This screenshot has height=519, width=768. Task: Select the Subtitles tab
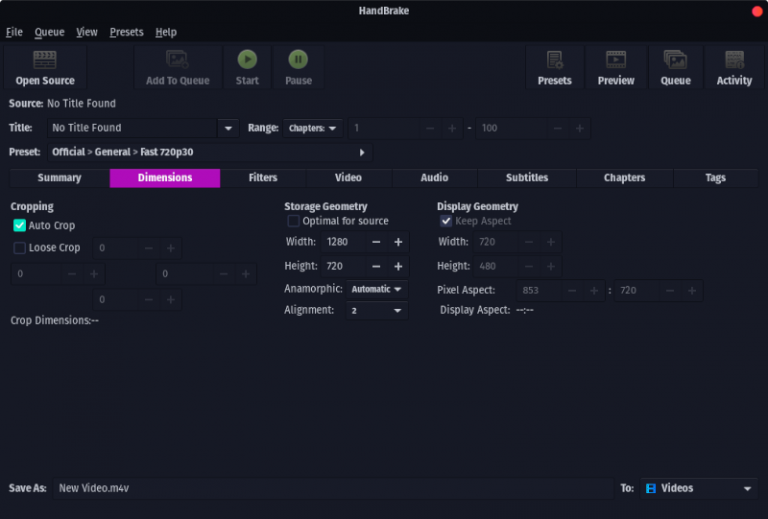[x=526, y=178]
